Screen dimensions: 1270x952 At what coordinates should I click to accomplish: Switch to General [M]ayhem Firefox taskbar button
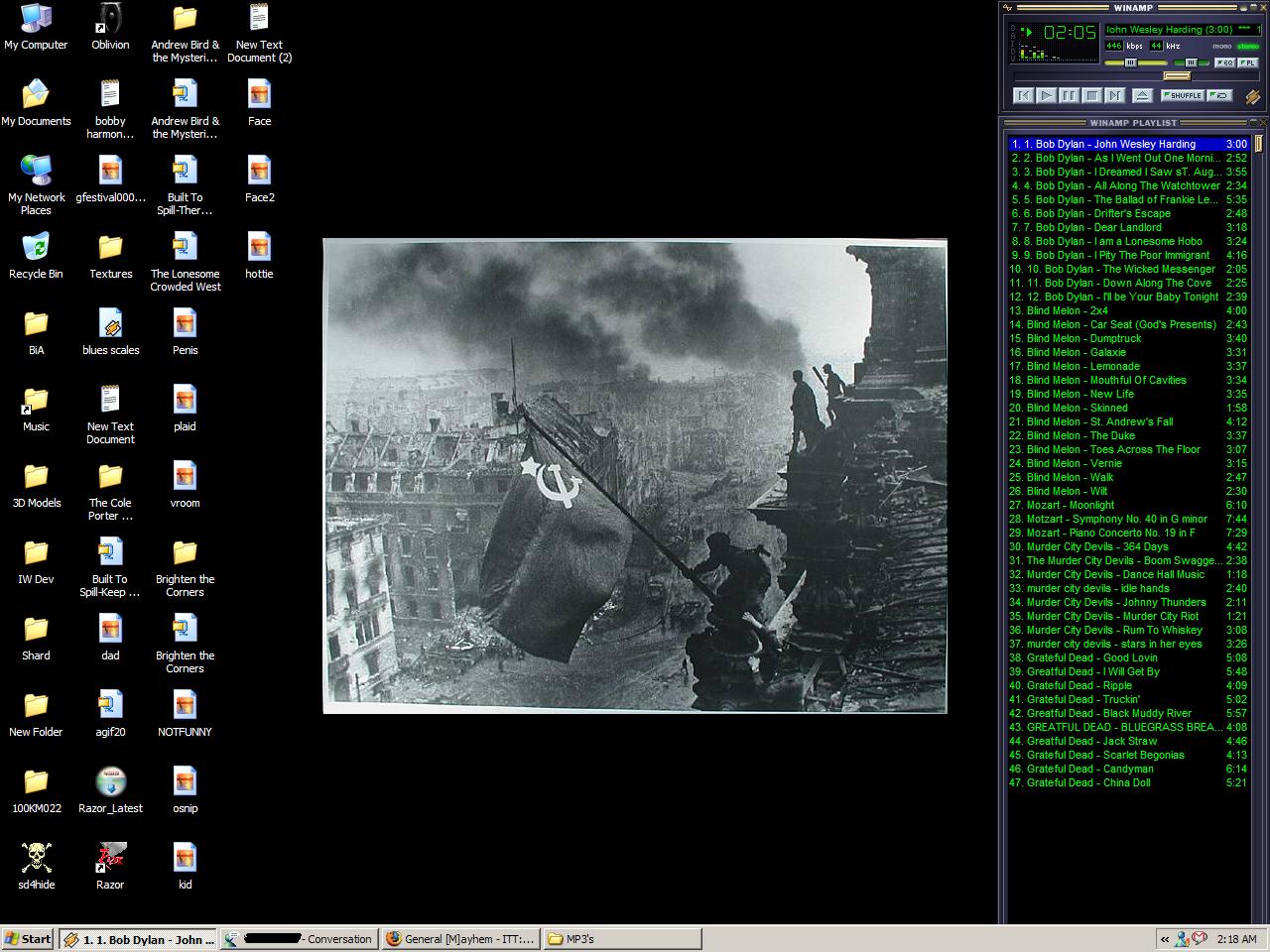(x=461, y=939)
